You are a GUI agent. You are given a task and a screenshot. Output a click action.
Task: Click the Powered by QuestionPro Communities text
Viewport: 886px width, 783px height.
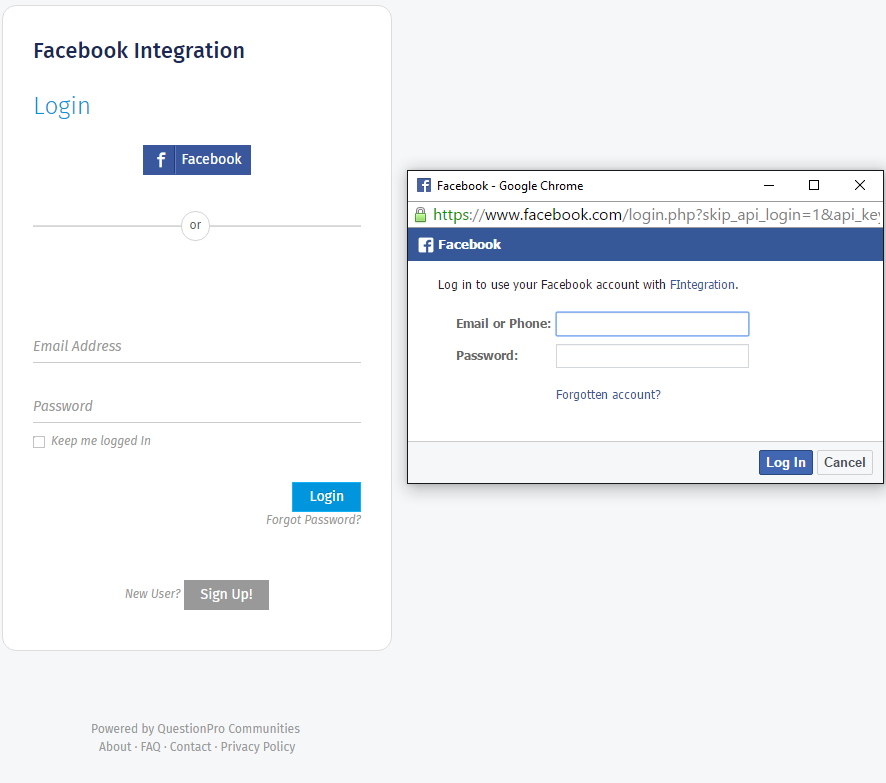click(196, 729)
